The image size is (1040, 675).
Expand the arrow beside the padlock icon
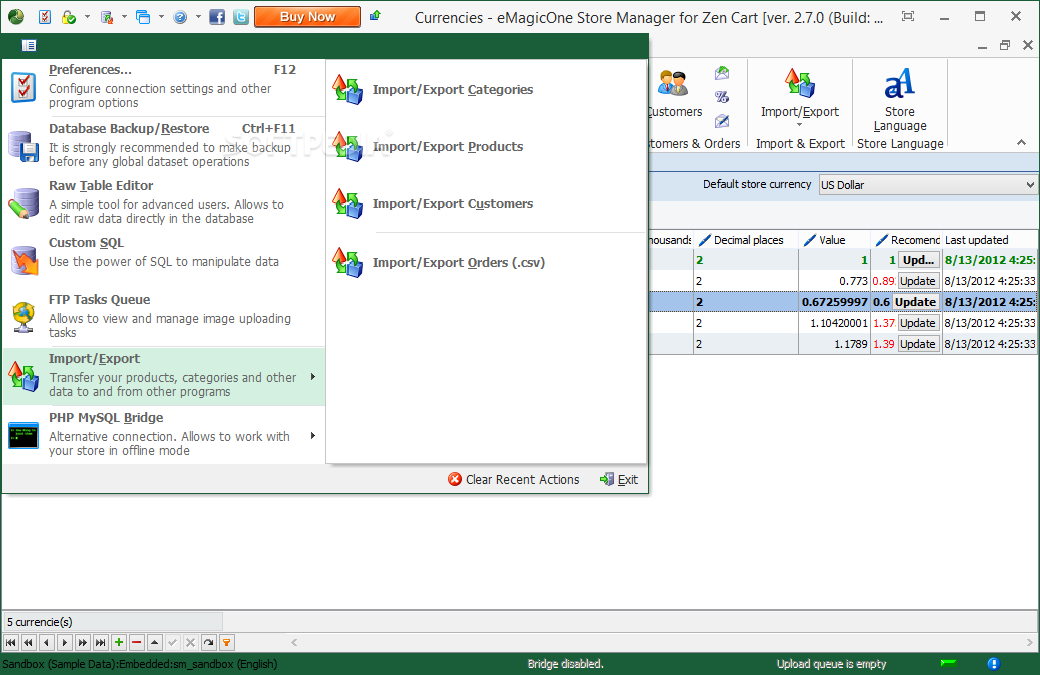[x=87, y=17]
